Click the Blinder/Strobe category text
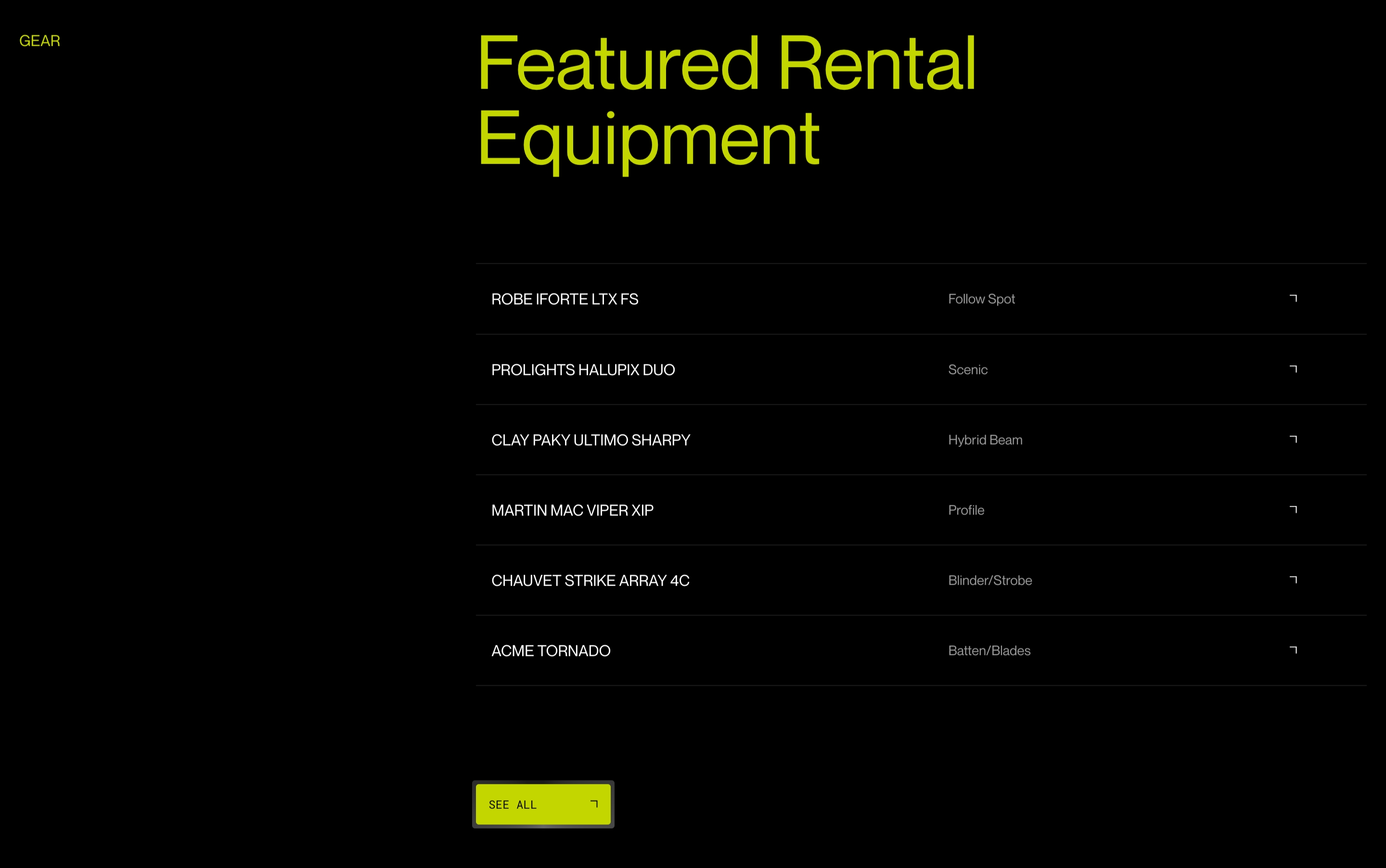This screenshot has width=1386, height=868. [990, 580]
